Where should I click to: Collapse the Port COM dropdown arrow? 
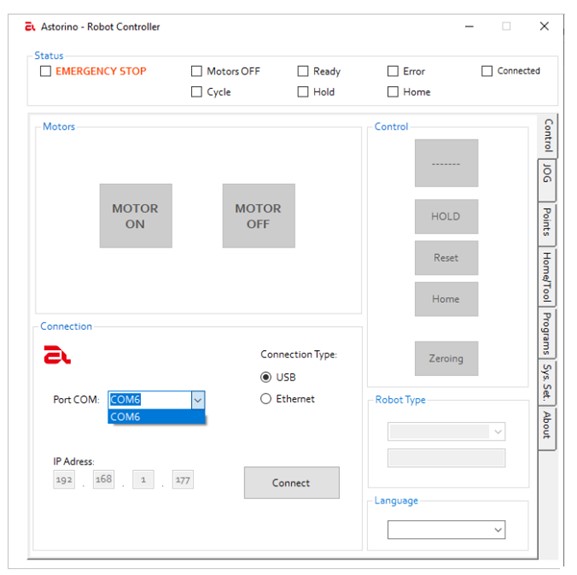(198, 400)
